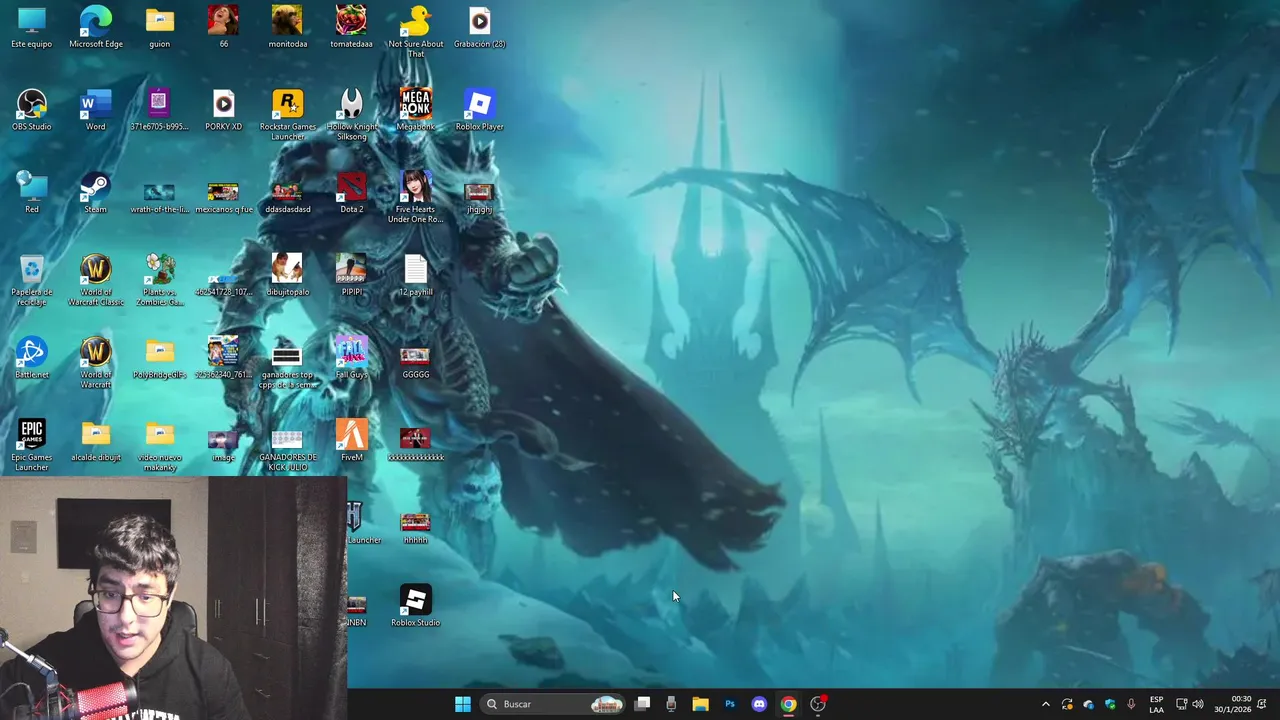Select the monitodaa image file
Viewport: 1280px width, 720px height.
click(287, 27)
